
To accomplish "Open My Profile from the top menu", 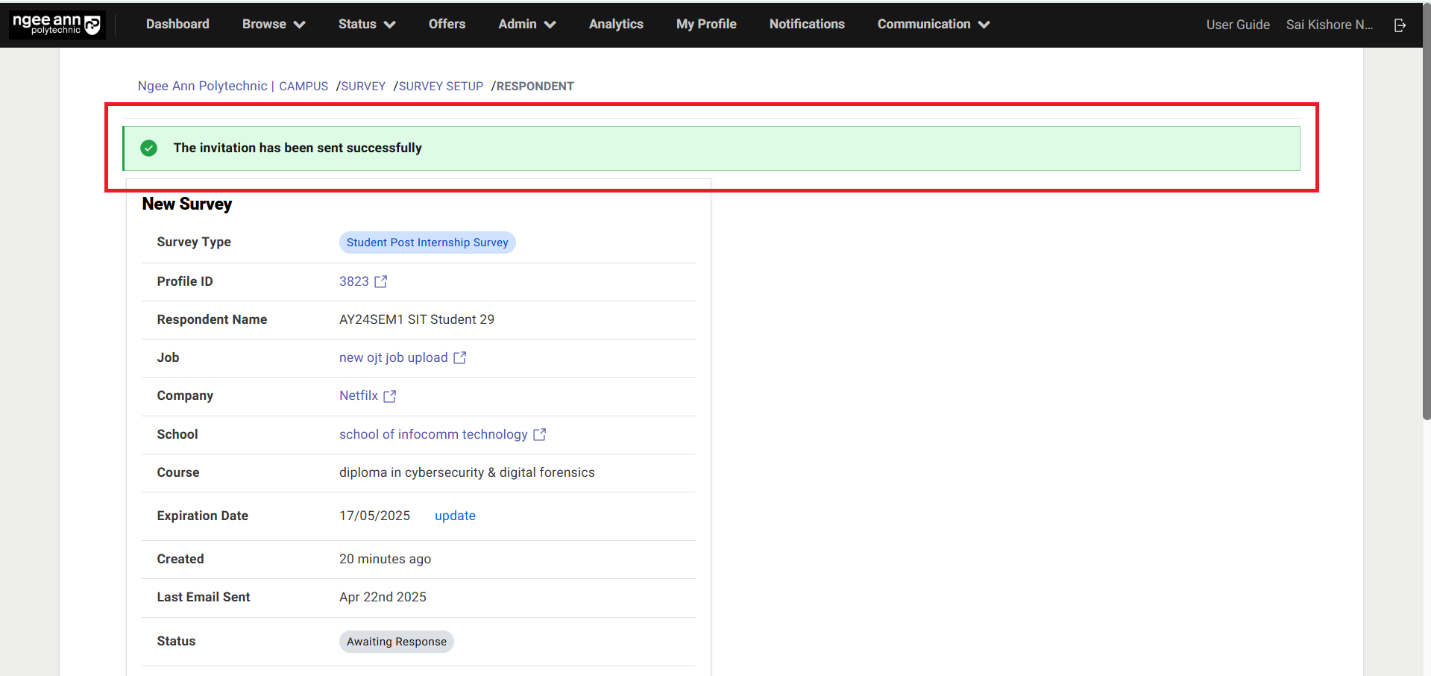I will [706, 24].
